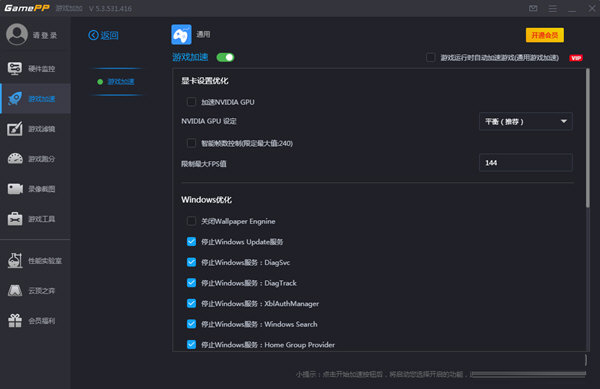The image size is (600, 389).
Task: Open the hamburger menu in title bar
Action: (553, 8)
